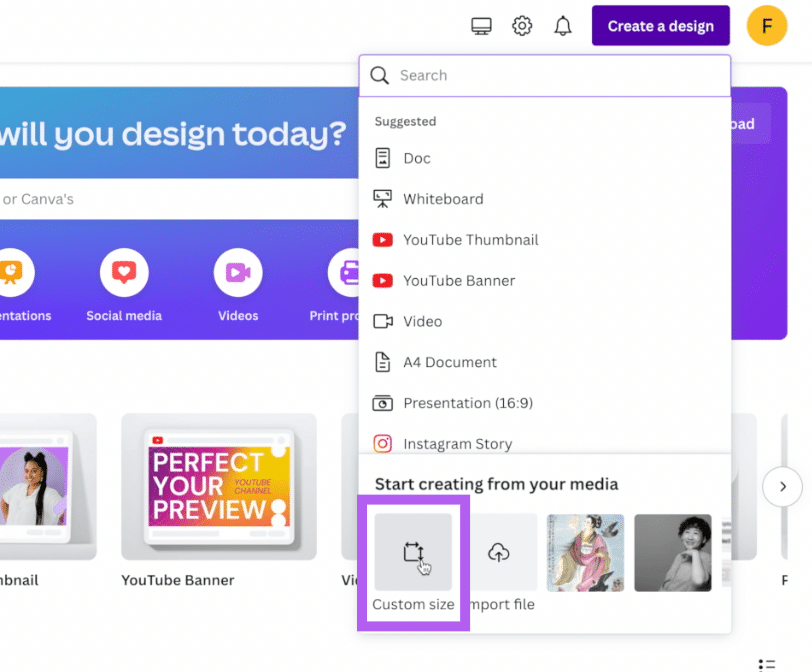Viewport: 812px width, 672px height.
Task: Pick the A4 Document design type
Action: tap(383, 362)
